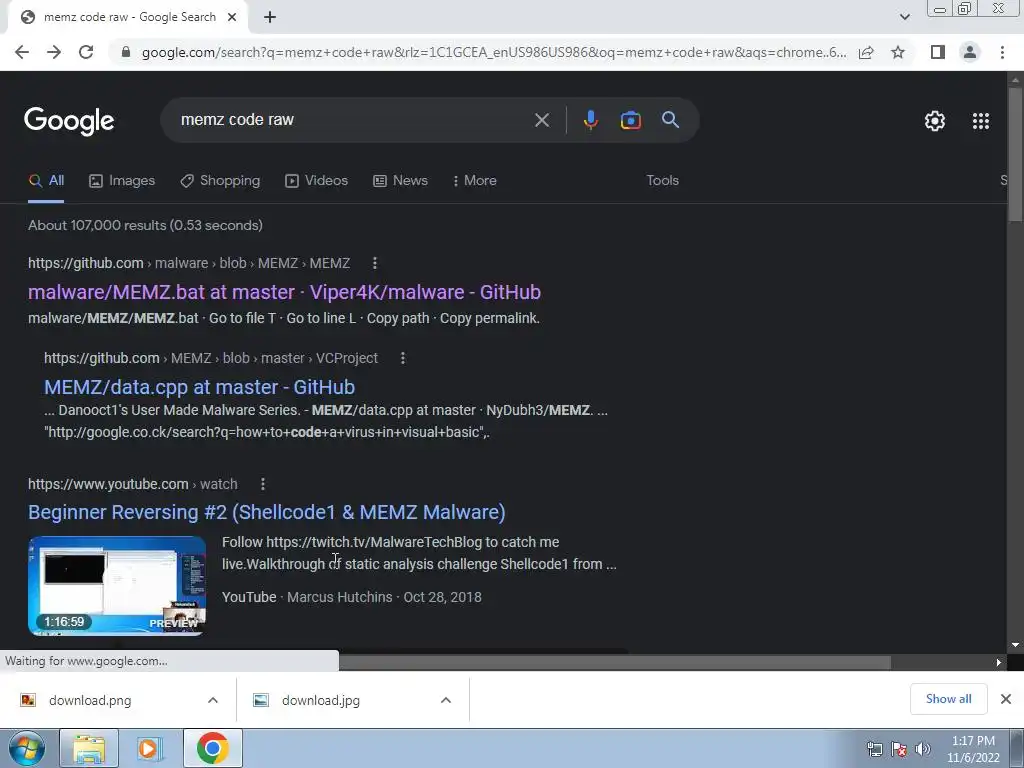Expand the More search categories menu
The image size is (1024, 768).
click(475, 181)
